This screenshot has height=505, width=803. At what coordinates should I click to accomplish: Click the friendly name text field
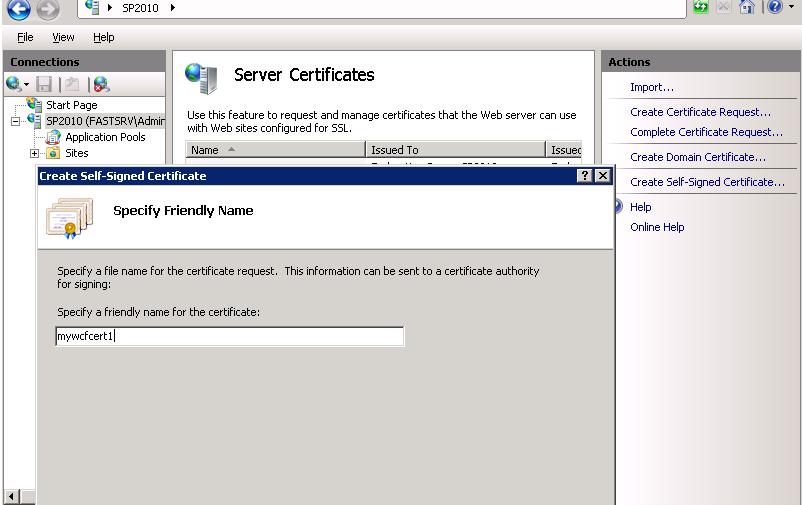click(x=230, y=336)
